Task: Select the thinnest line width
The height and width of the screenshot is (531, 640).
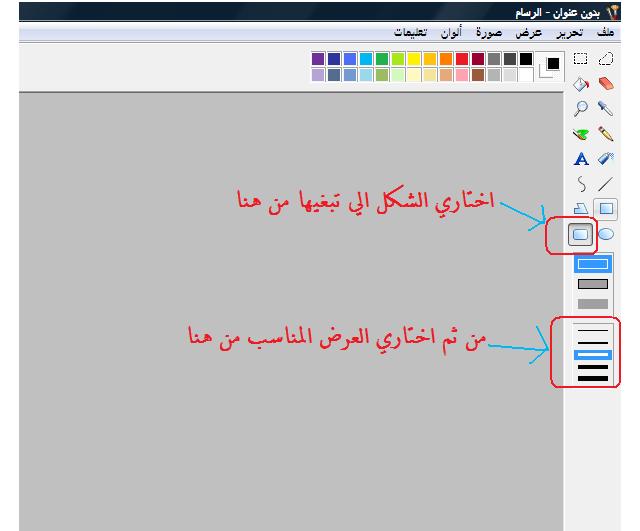Action: tap(593, 330)
